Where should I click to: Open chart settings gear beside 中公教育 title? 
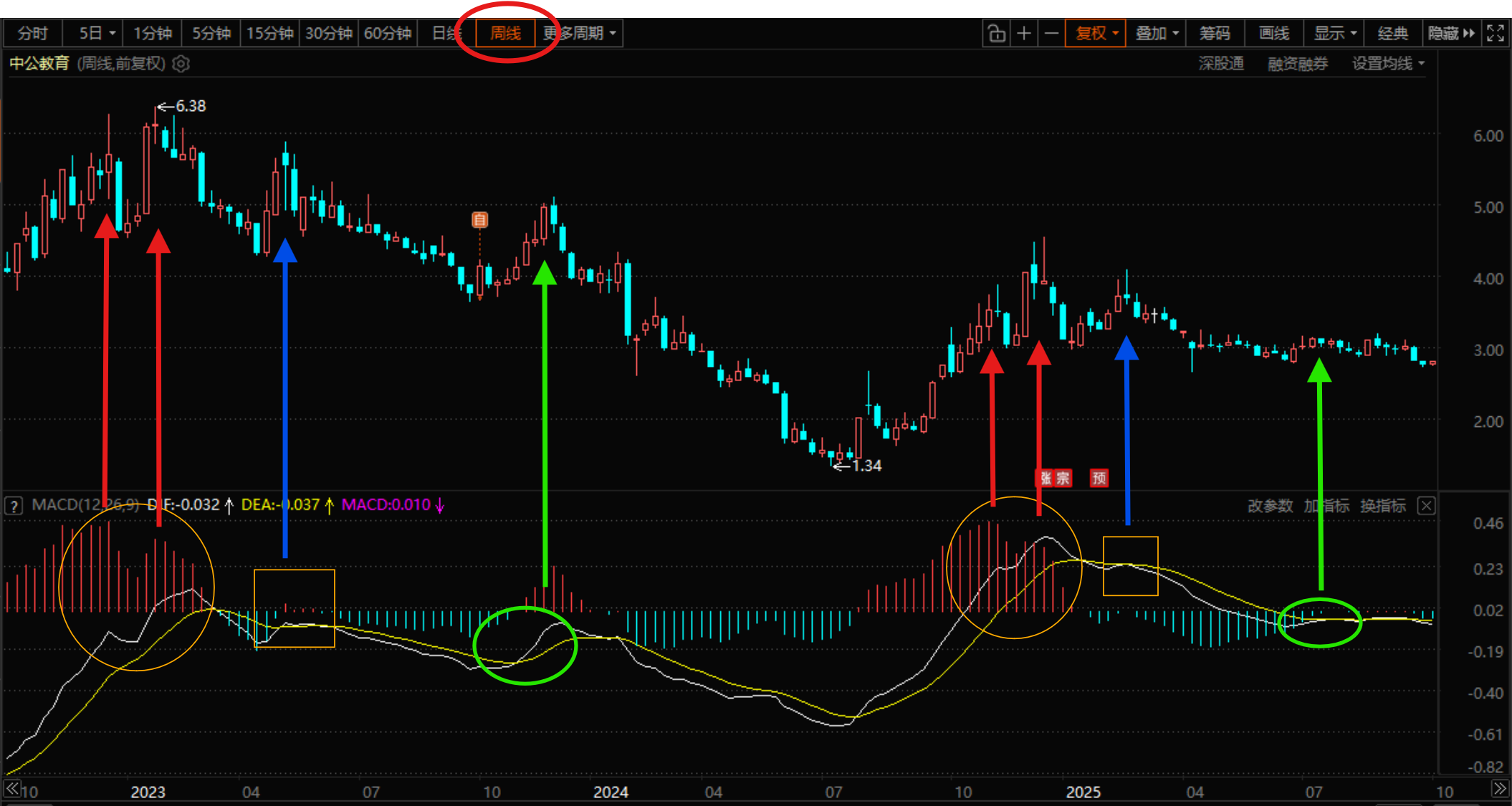click(x=181, y=64)
